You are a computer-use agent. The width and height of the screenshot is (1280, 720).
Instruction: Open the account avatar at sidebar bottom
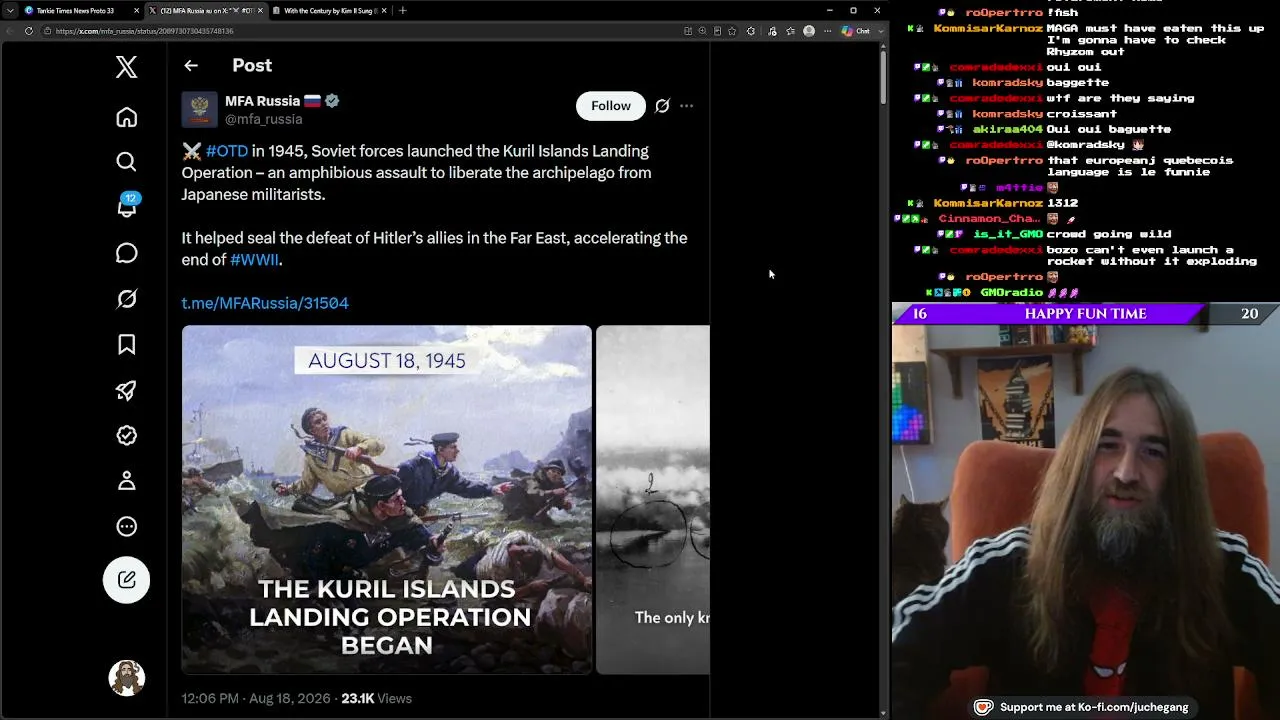click(126, 678)
